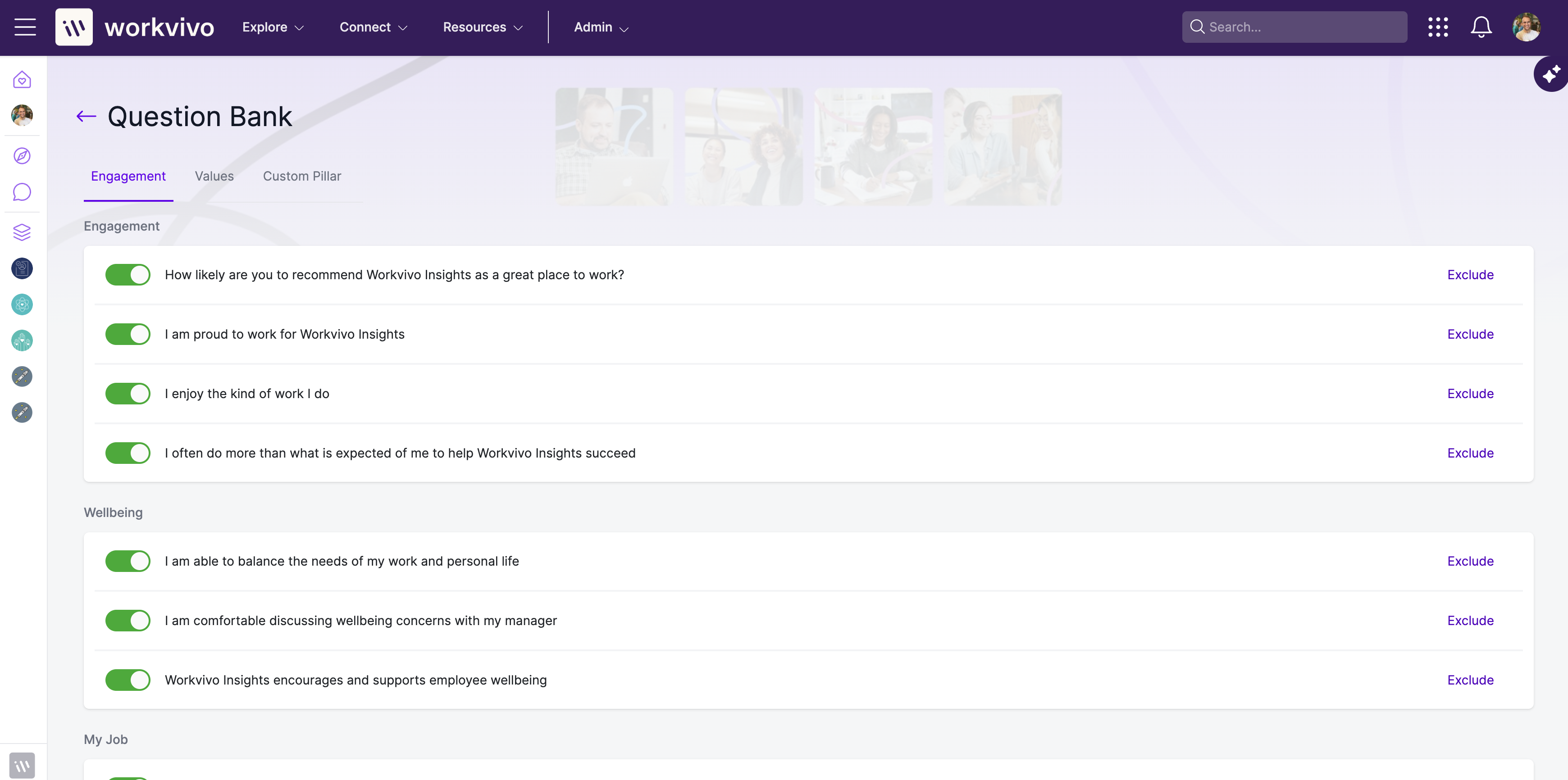1568x780 pixels.
Task: Exclude the 'comfortable discussing wellbeing concerns' question
Action: click(x=1470, y=621)
